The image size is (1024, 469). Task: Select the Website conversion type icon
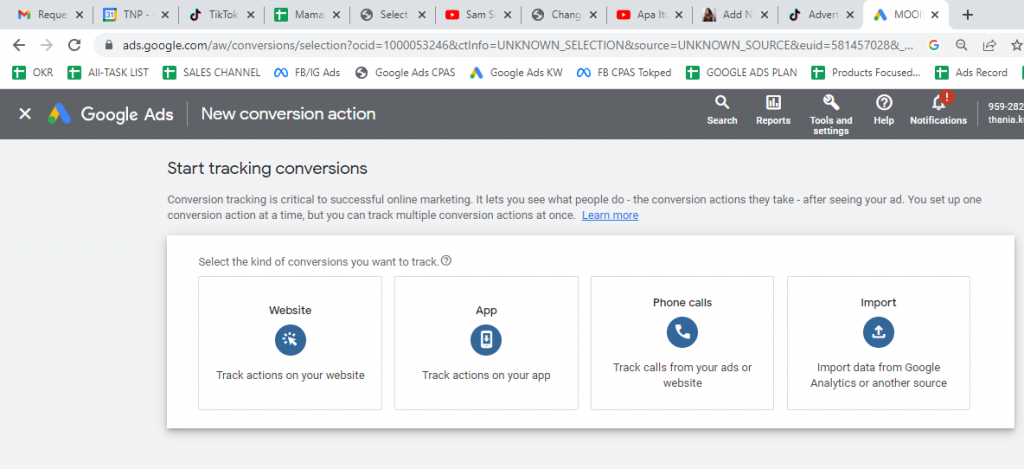[290, 340]
